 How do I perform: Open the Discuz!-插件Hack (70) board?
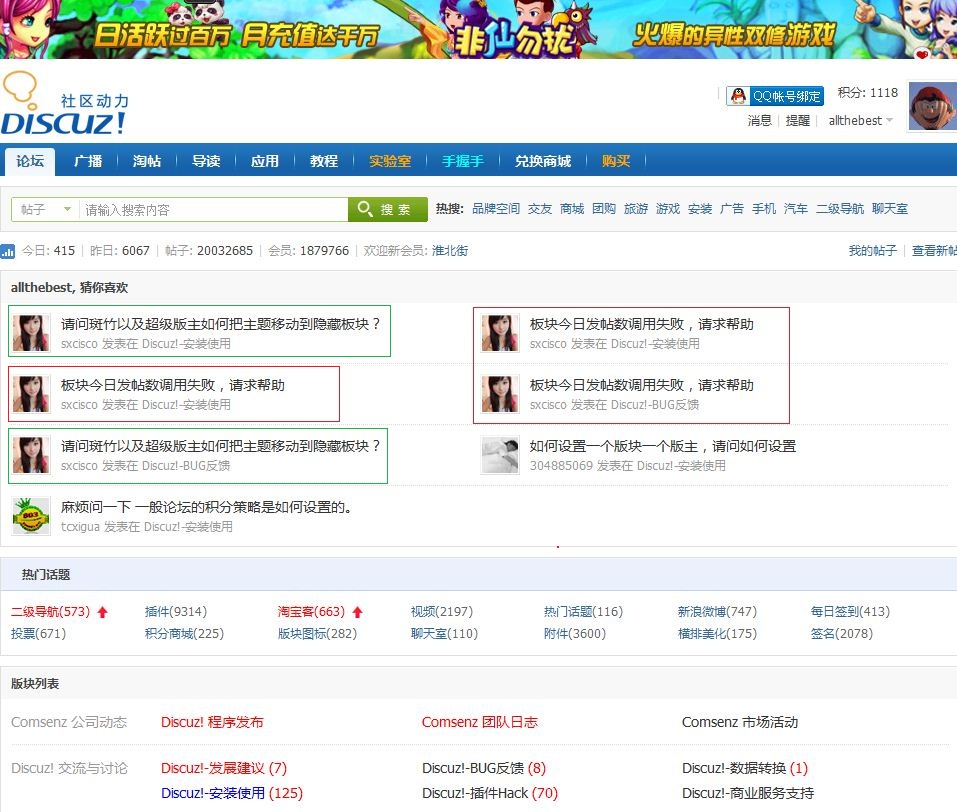click(x=490, y=793)
